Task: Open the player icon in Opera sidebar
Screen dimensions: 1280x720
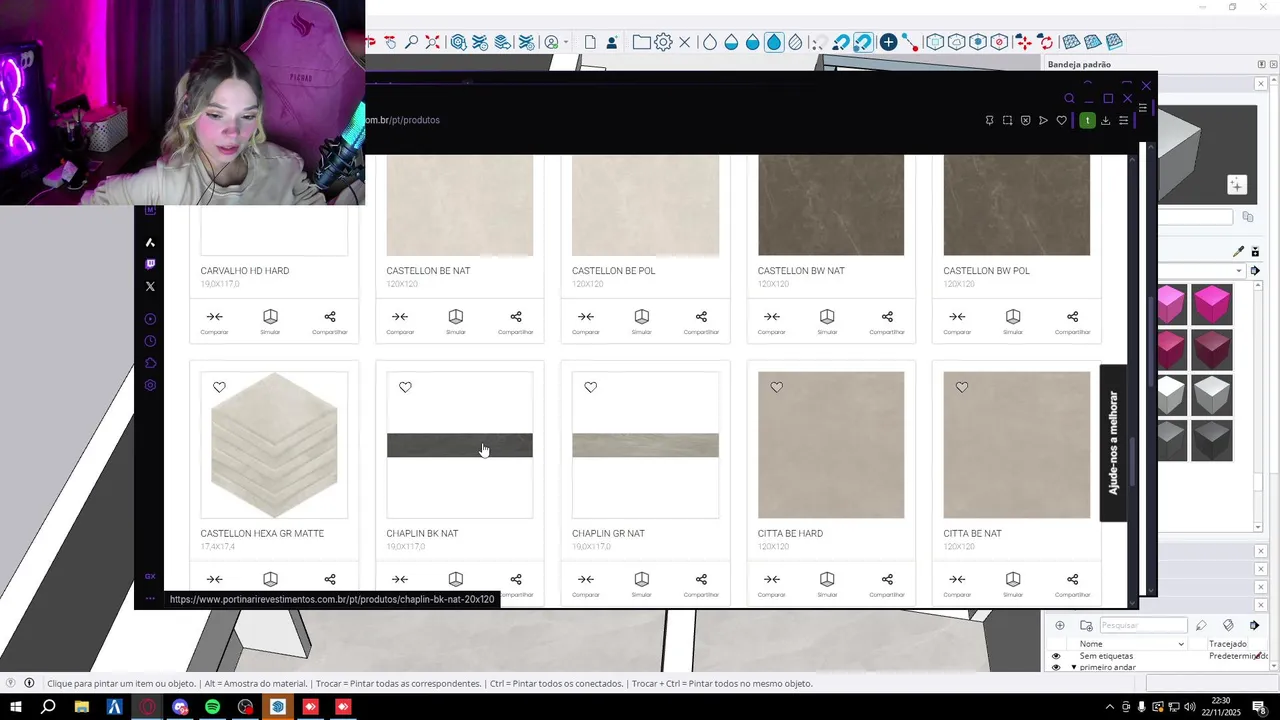Action: pos(150,319)
